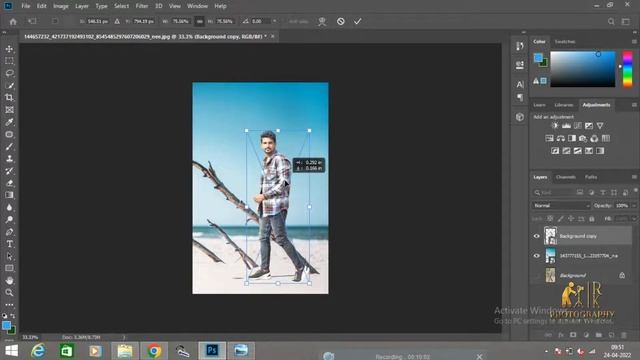Switch to warp mode icon in options bar
The height and width of the screenshot is (360, 640).
point(322,21)
